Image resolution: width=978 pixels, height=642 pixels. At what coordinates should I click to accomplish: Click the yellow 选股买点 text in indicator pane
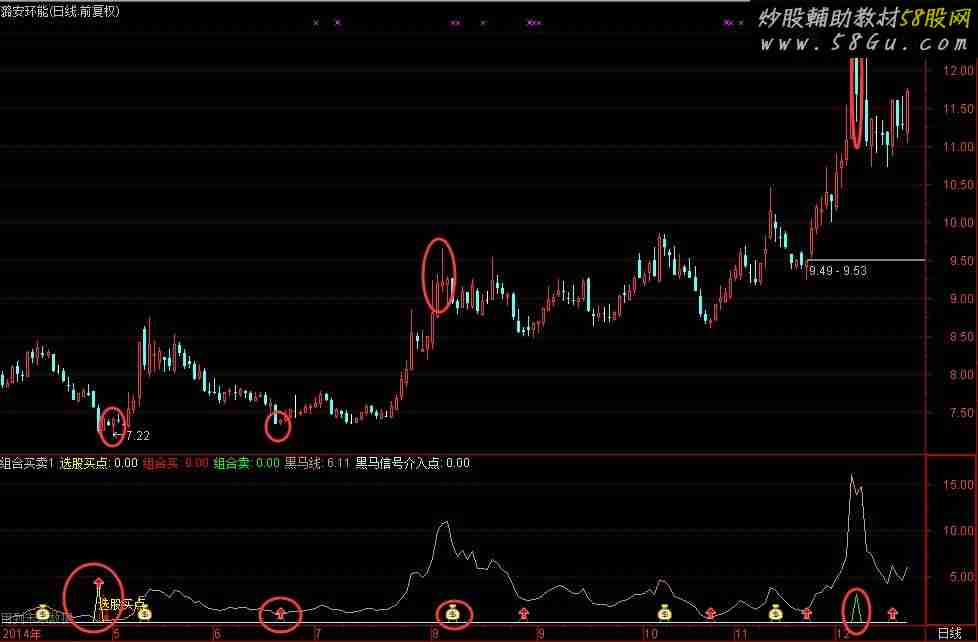[x=122, y=604]
